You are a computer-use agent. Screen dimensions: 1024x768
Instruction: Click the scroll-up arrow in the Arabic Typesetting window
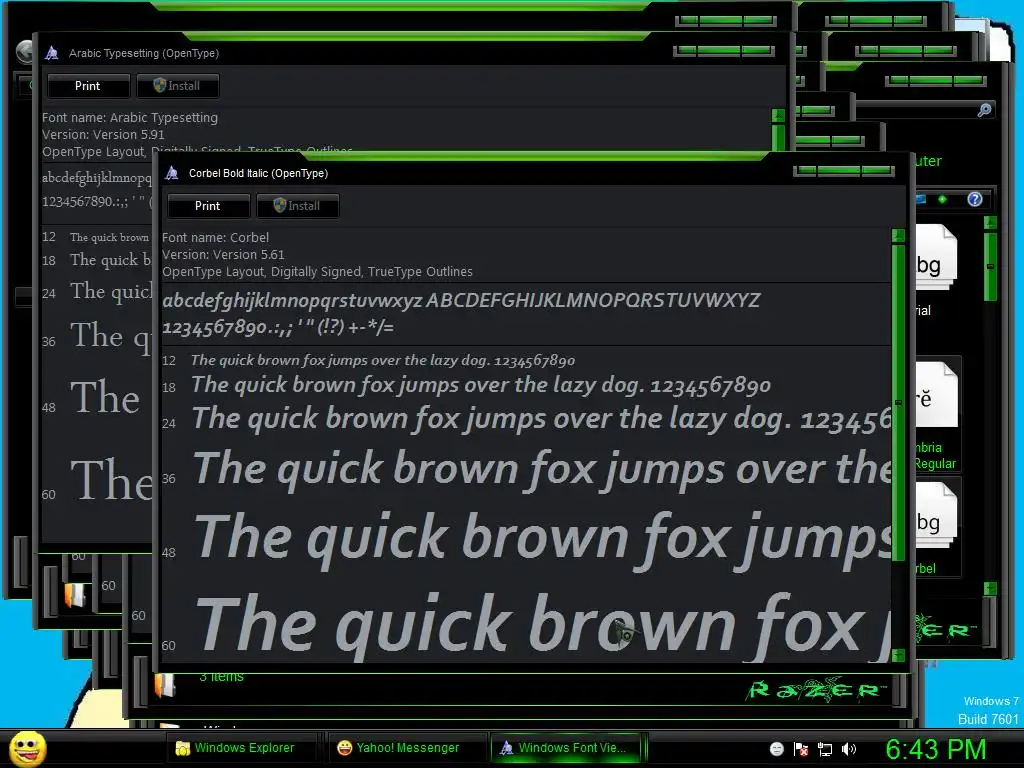click(778, 116)
